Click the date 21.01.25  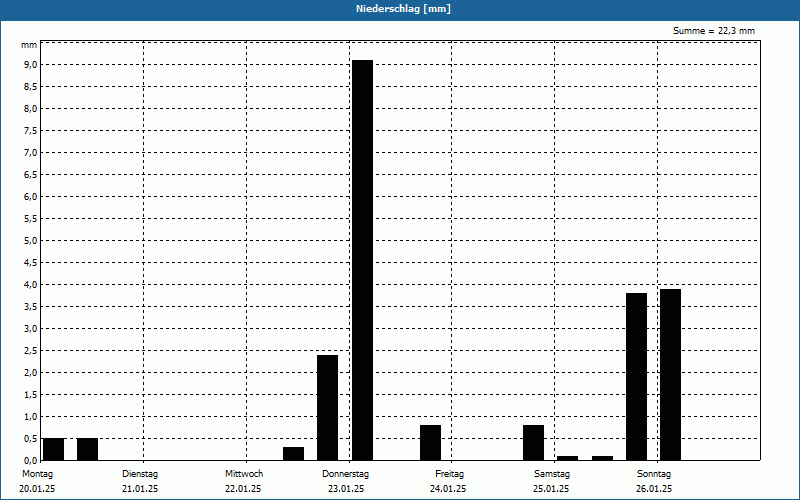(140, 489)
